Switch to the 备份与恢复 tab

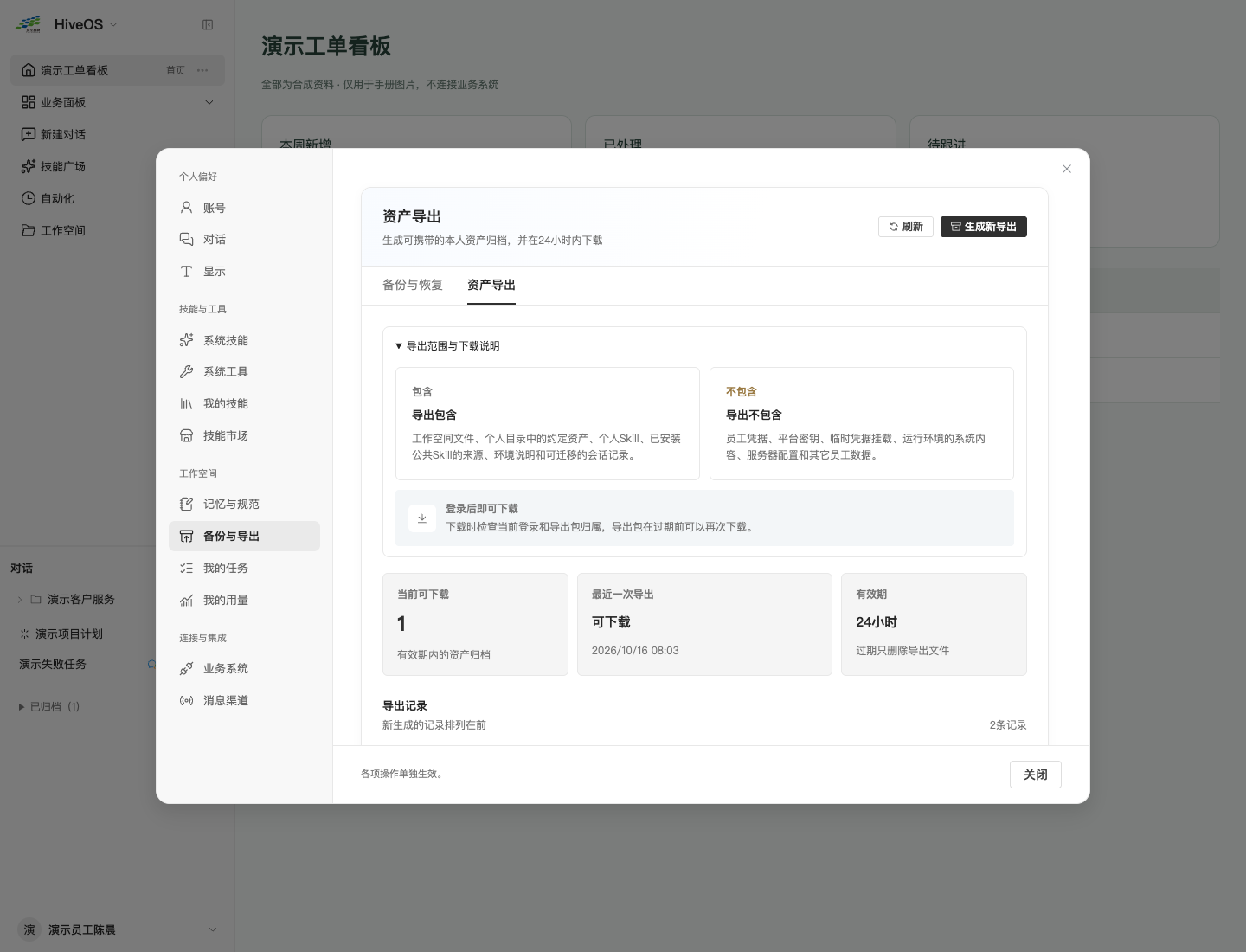click(x=413, y=285)
